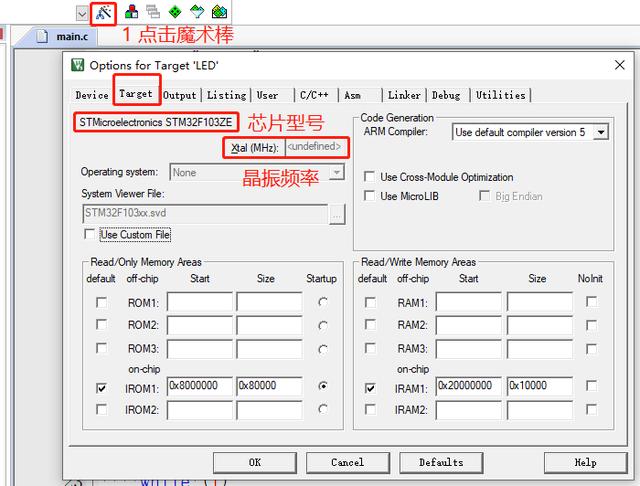Select the ROM1 Startup radio button
640x486 pixels.
click(x=322, y=302)
